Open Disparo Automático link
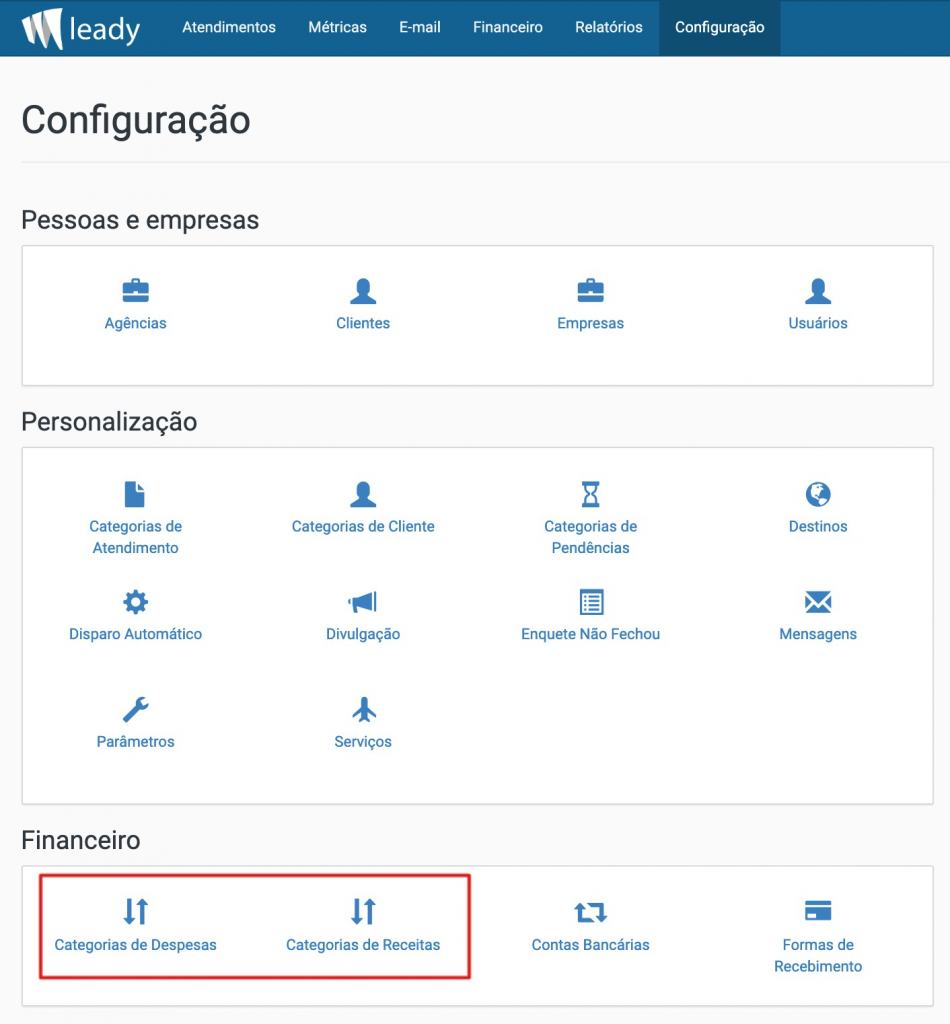950x1024 pixels. 136,634
